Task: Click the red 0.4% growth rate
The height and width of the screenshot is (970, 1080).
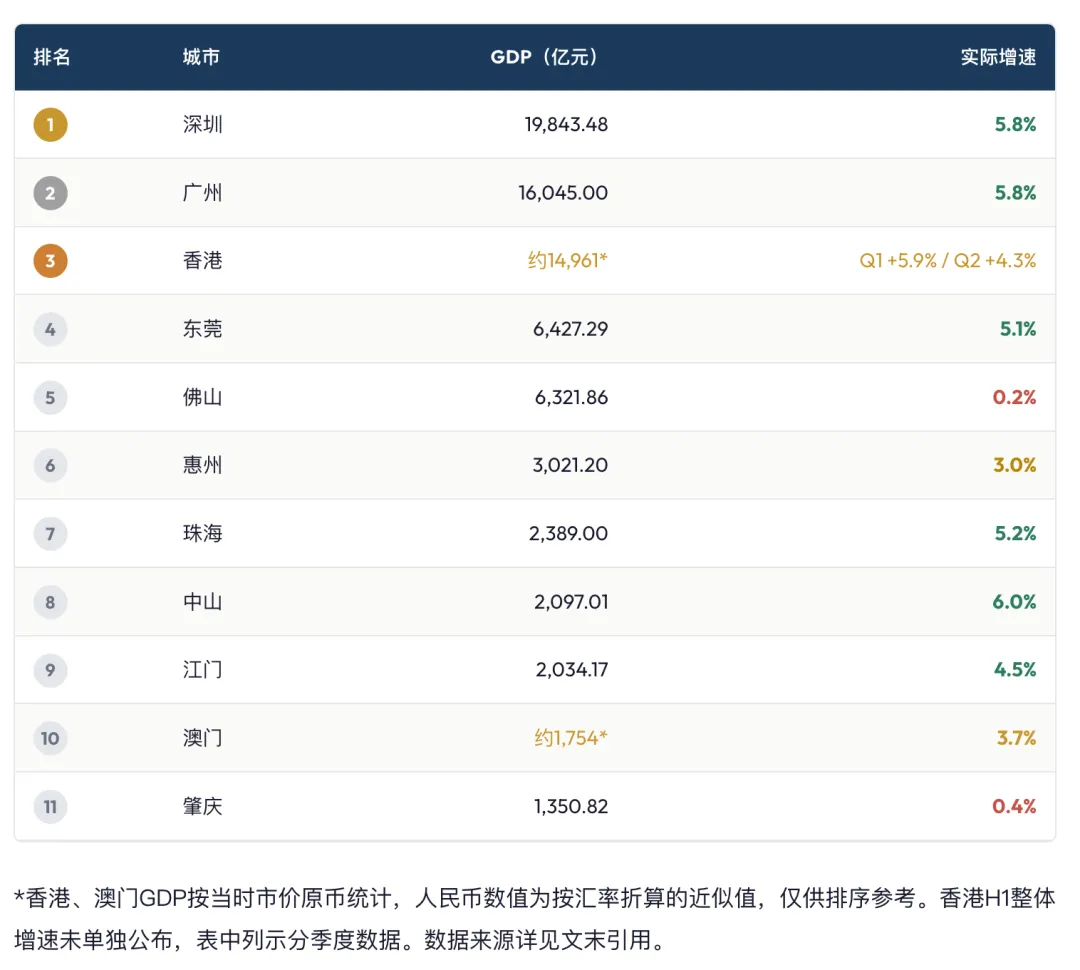Action: 1014,807
